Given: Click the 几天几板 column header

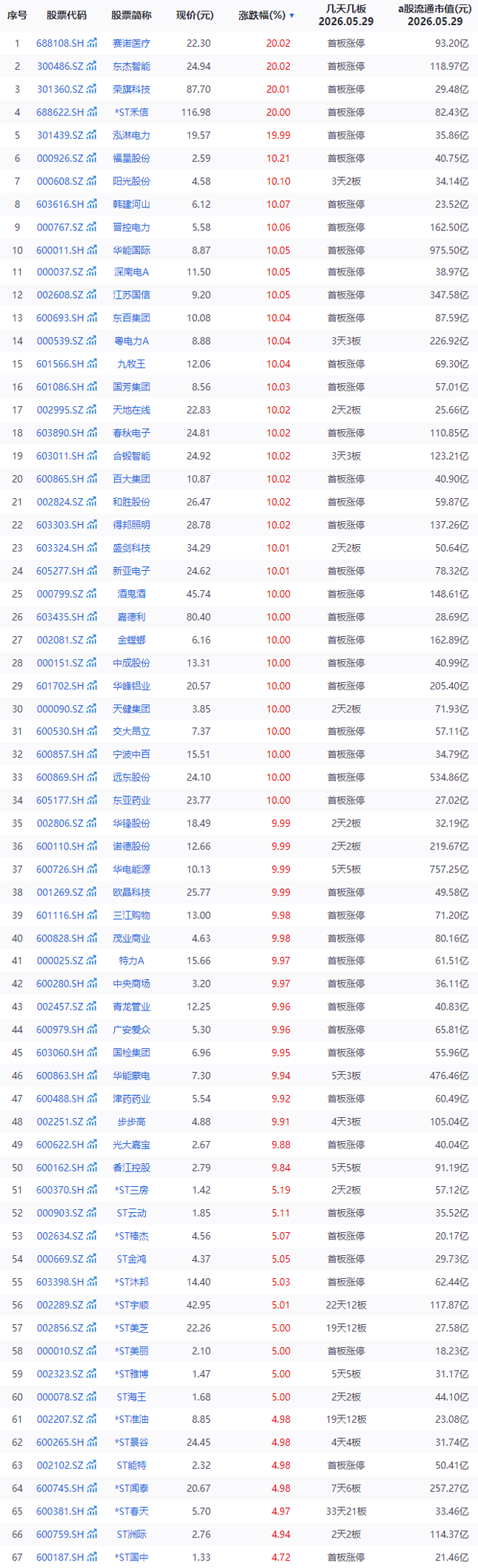Looking at the screenshot, I should point(346,16).
